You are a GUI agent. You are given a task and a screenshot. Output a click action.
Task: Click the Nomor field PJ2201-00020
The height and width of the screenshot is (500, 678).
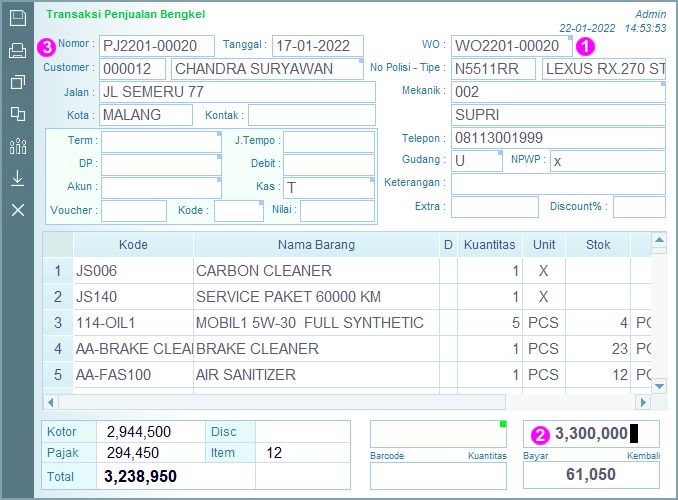[158, 46]
